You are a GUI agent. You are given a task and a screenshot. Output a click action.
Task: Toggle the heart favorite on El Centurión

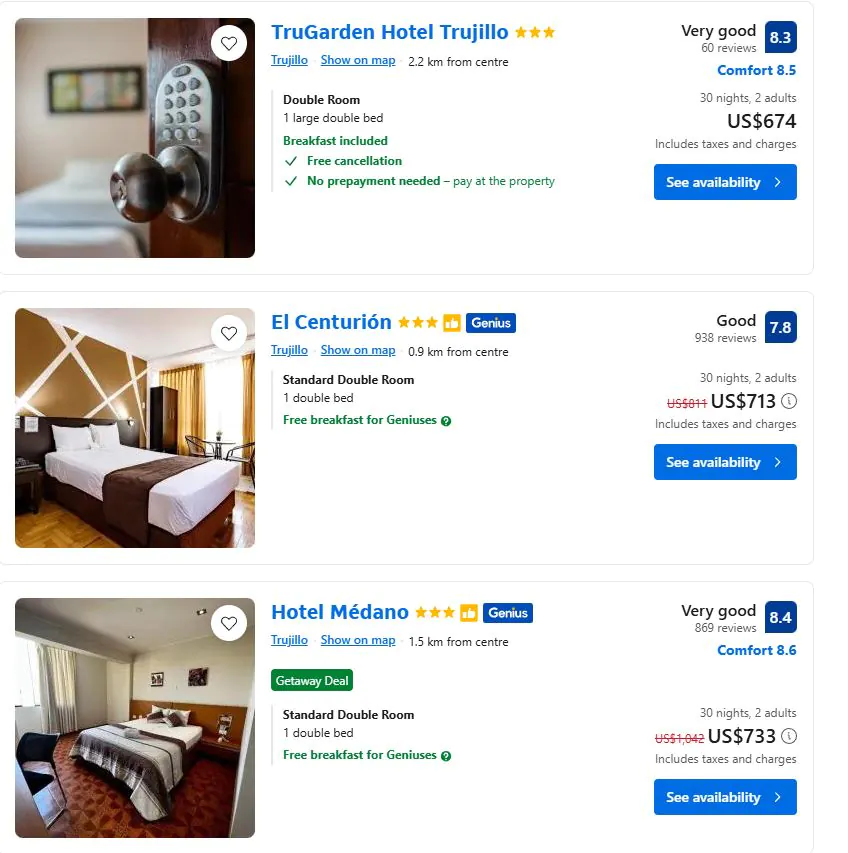click(229, 333)
